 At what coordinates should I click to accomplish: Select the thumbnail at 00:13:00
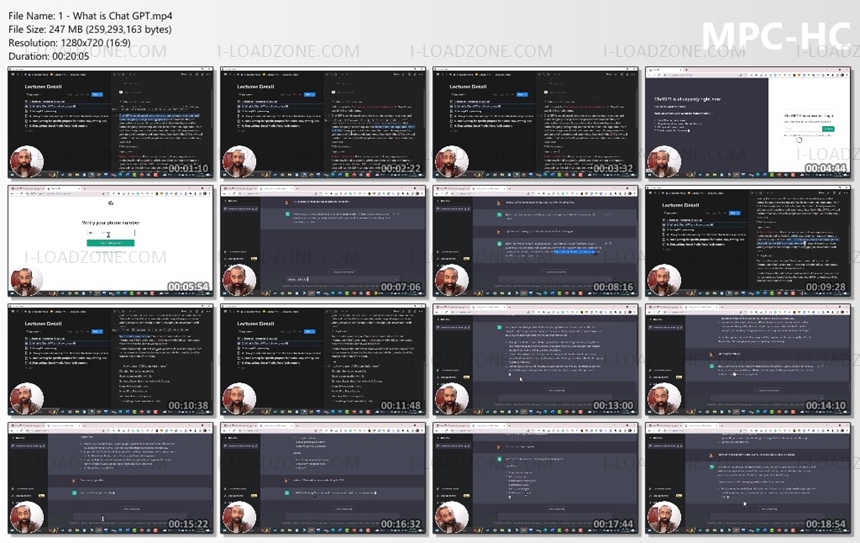pos(536,360)
